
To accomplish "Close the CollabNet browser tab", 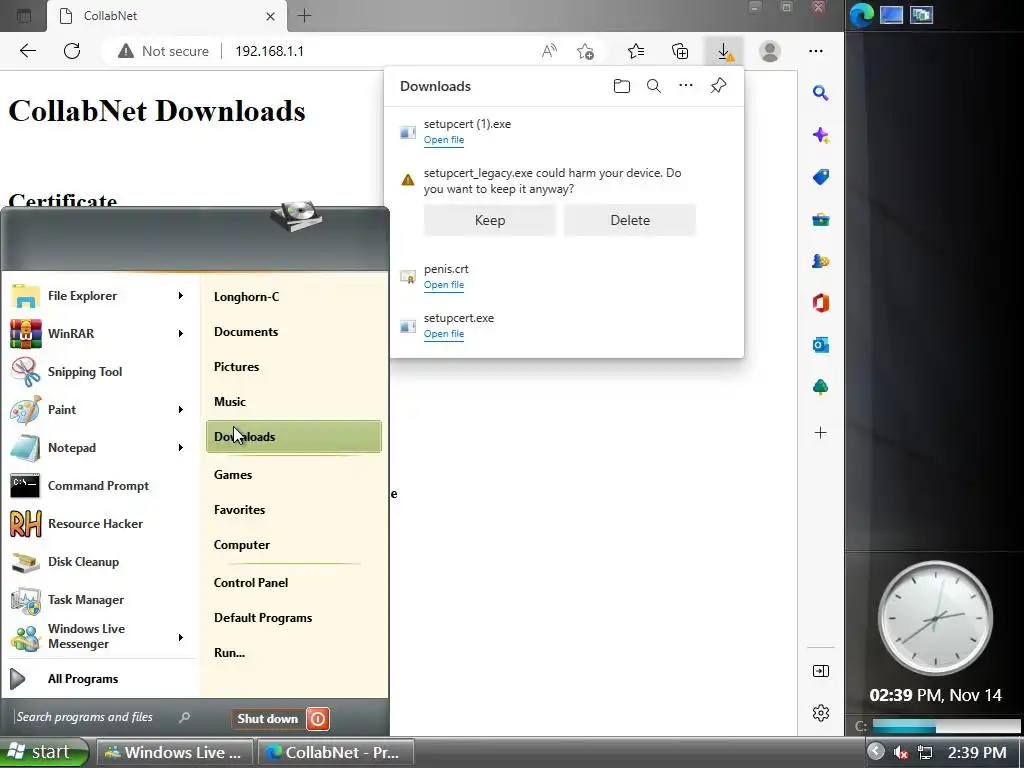I will pyautogui.click(x=270, y=16).
